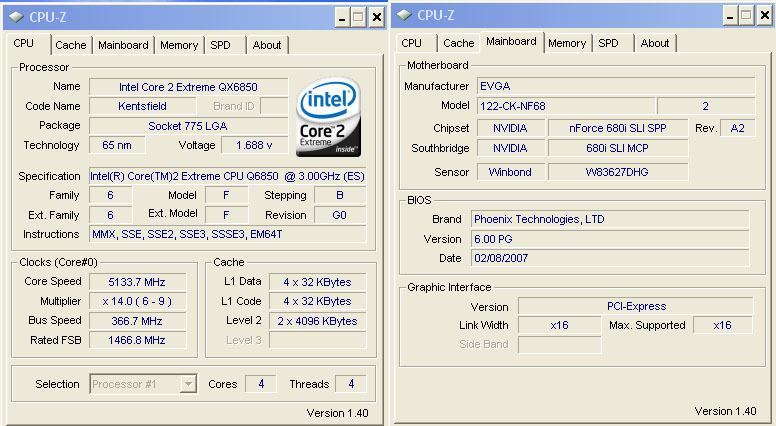Switch to SPD tab in right CPU-Z window
Viewport: 776px width, 426px height.
(608, 43)
